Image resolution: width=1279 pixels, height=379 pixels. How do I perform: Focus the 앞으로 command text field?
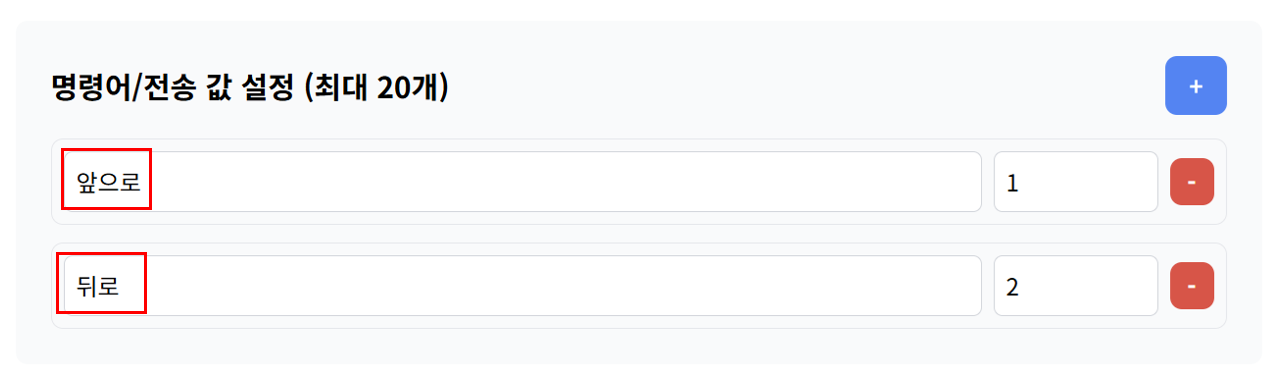522,182
